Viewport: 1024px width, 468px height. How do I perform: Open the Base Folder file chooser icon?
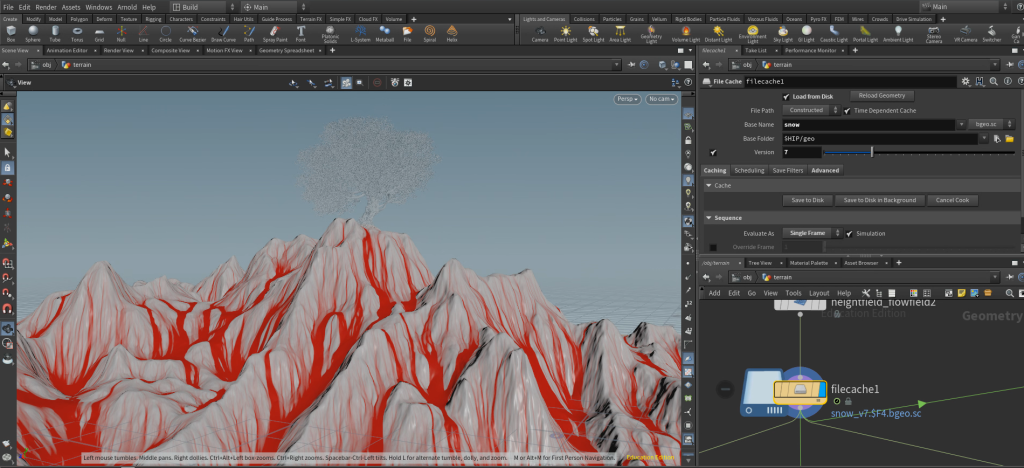[x=1009, y=138]
